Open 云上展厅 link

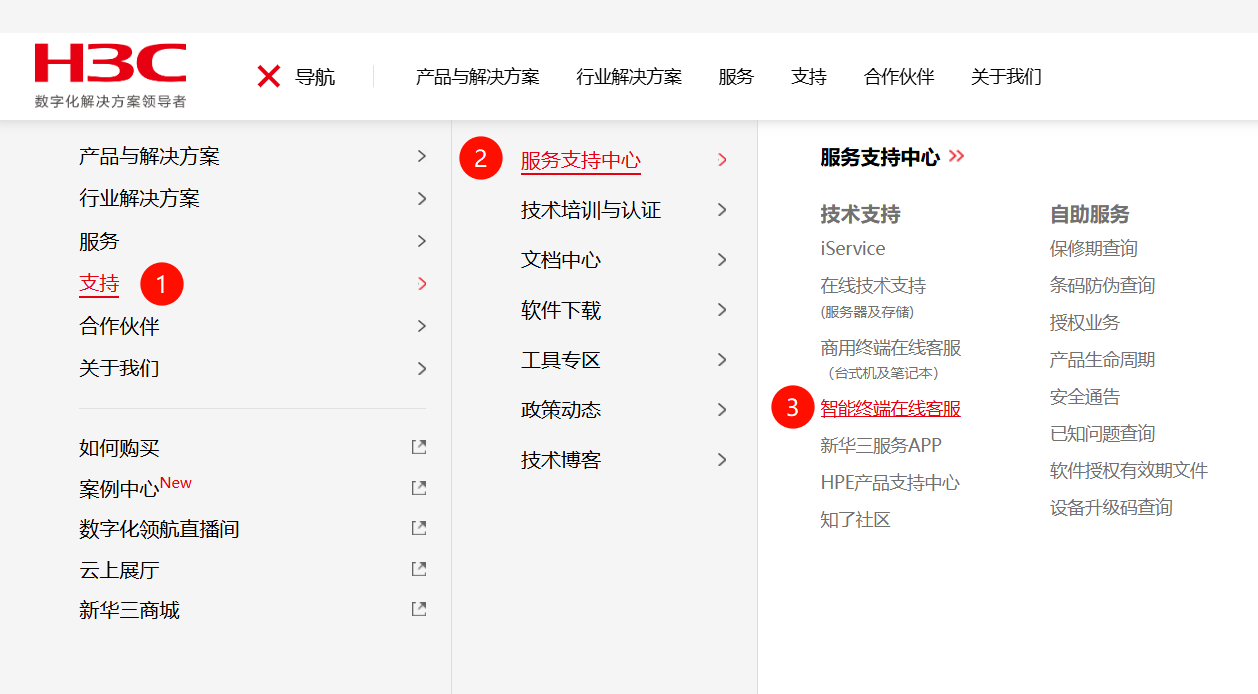pyautogui.click(x=119, y=570)
